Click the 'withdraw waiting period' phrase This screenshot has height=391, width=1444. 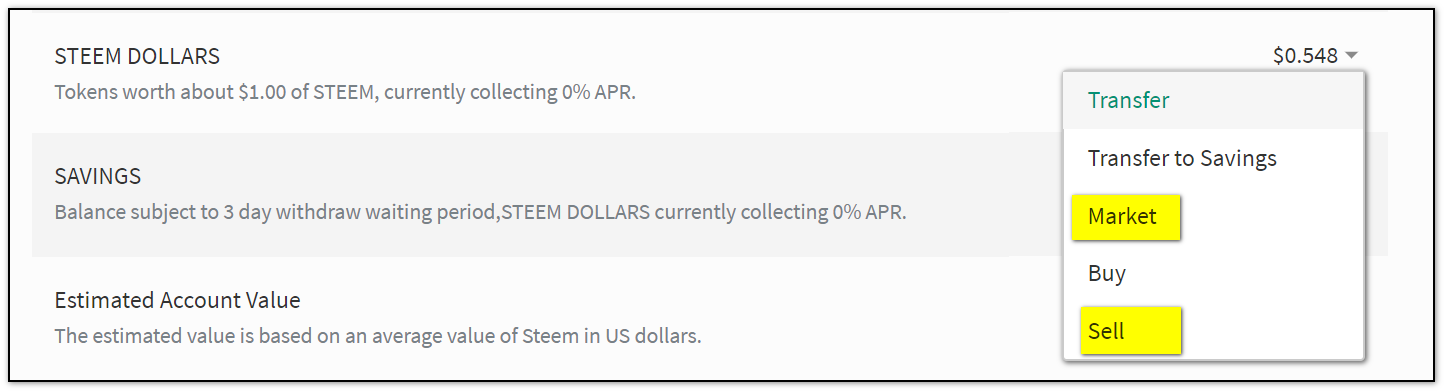click(x=419, y=213)
